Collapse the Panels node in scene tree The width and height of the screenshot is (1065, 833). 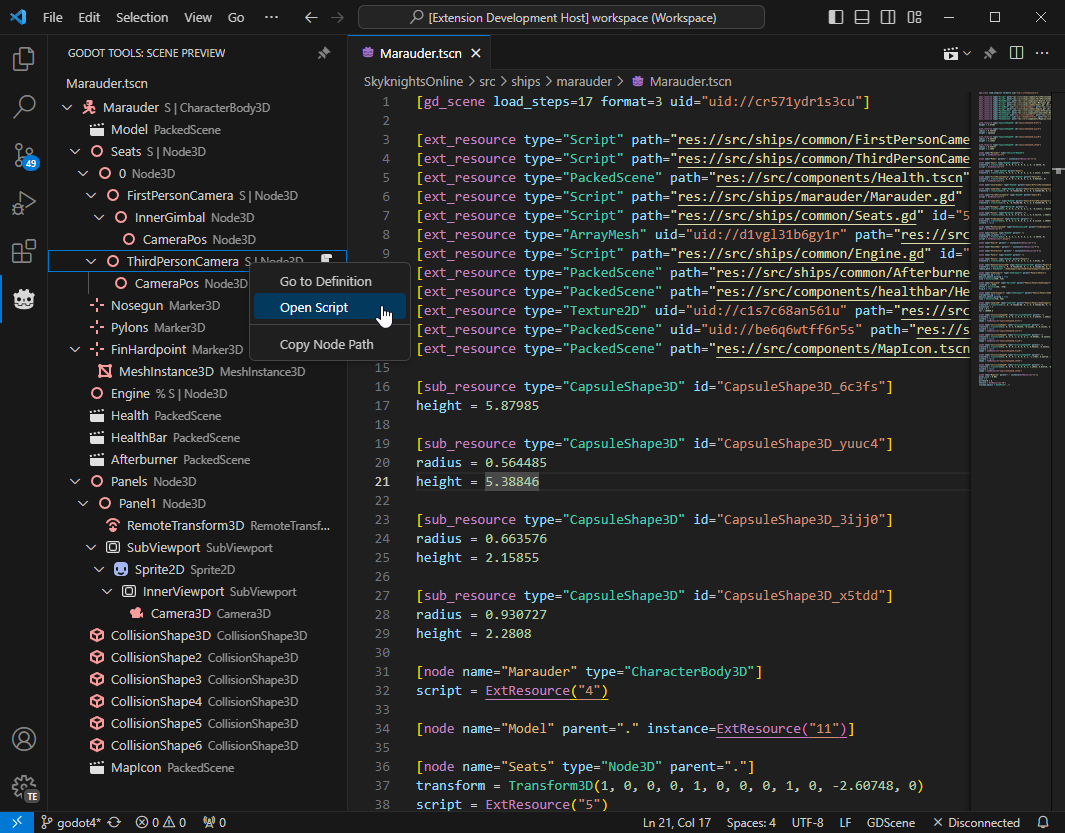click(x=75, y=482)
